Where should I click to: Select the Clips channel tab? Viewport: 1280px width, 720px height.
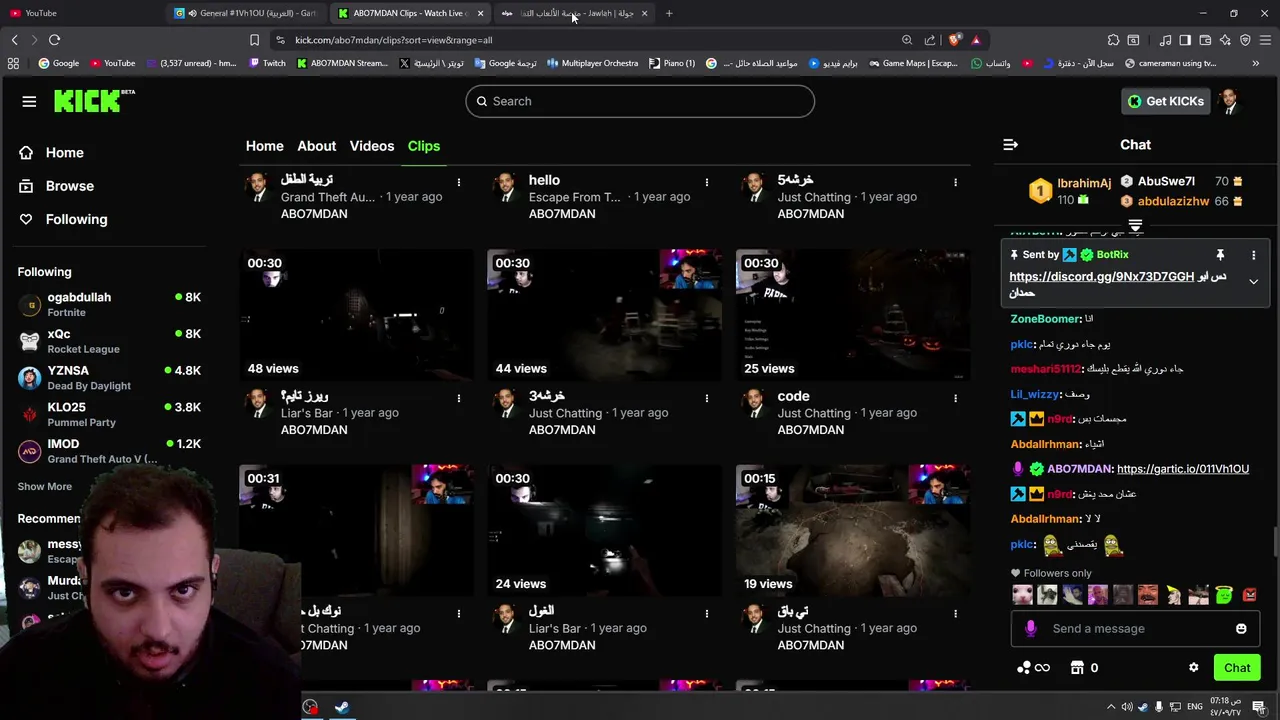tap(424, 146)
